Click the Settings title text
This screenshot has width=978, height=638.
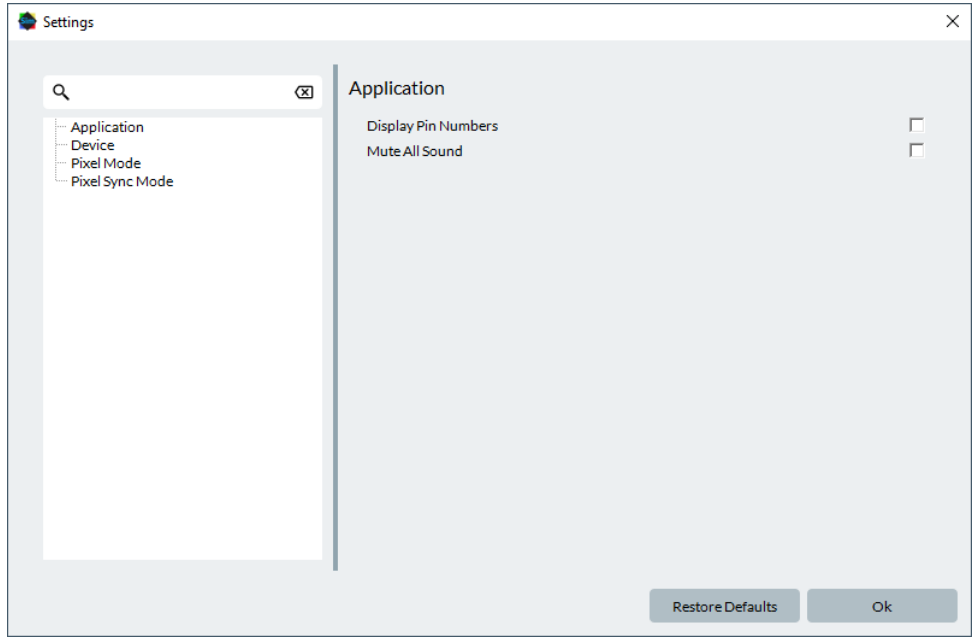(x=68, y=22)
